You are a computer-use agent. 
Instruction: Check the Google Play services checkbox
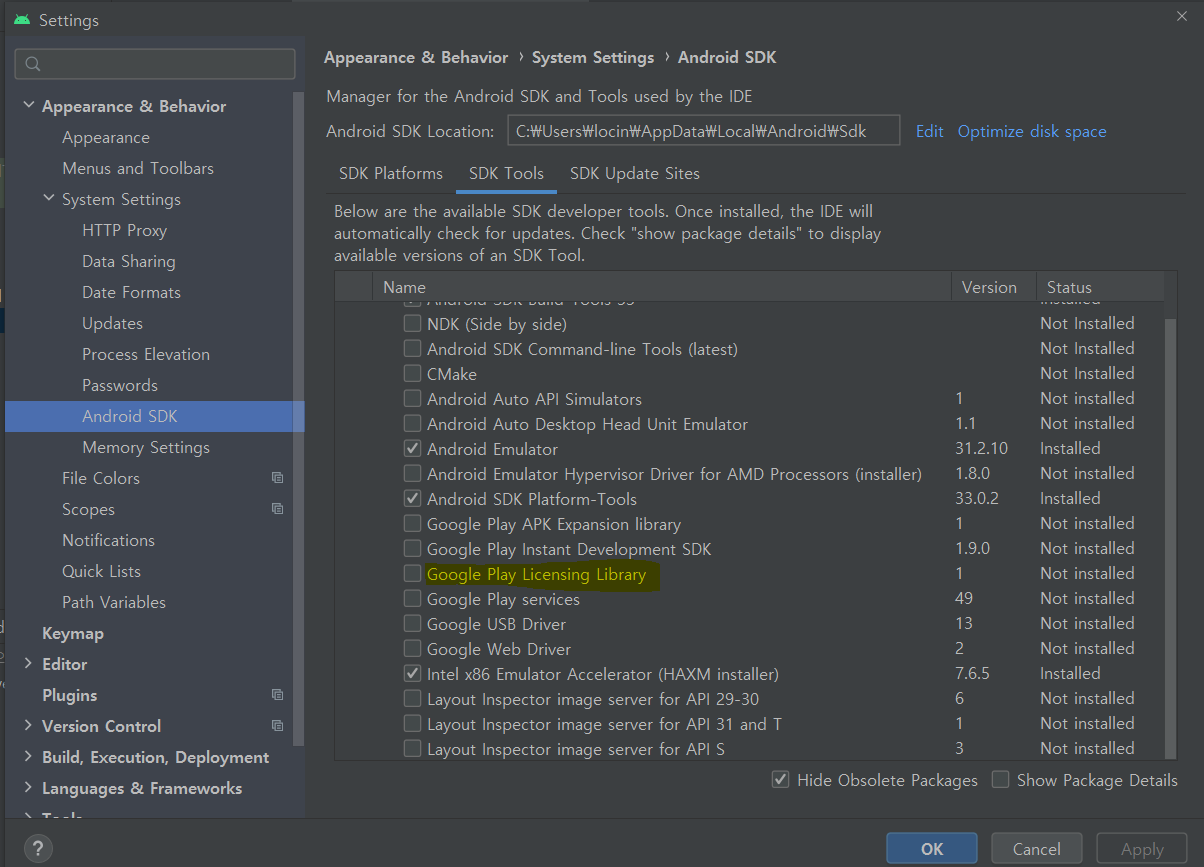pos(412,599)
